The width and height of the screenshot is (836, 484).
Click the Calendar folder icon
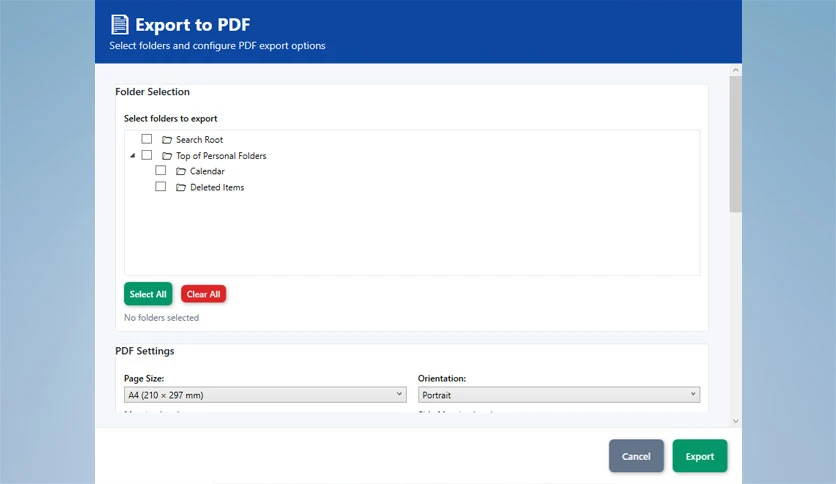[x=181, y=171]
